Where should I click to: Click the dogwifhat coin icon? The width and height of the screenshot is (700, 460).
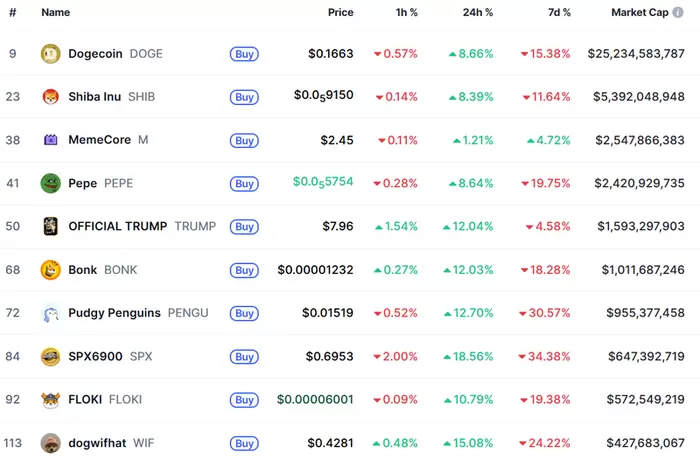(50, 442)
